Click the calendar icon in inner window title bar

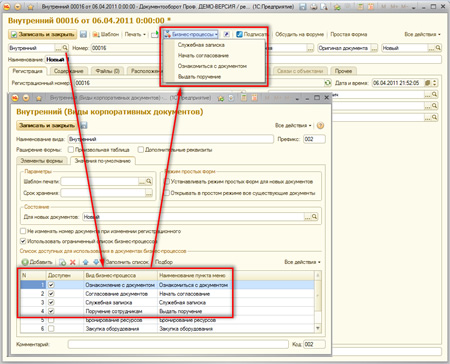(255, 98)
